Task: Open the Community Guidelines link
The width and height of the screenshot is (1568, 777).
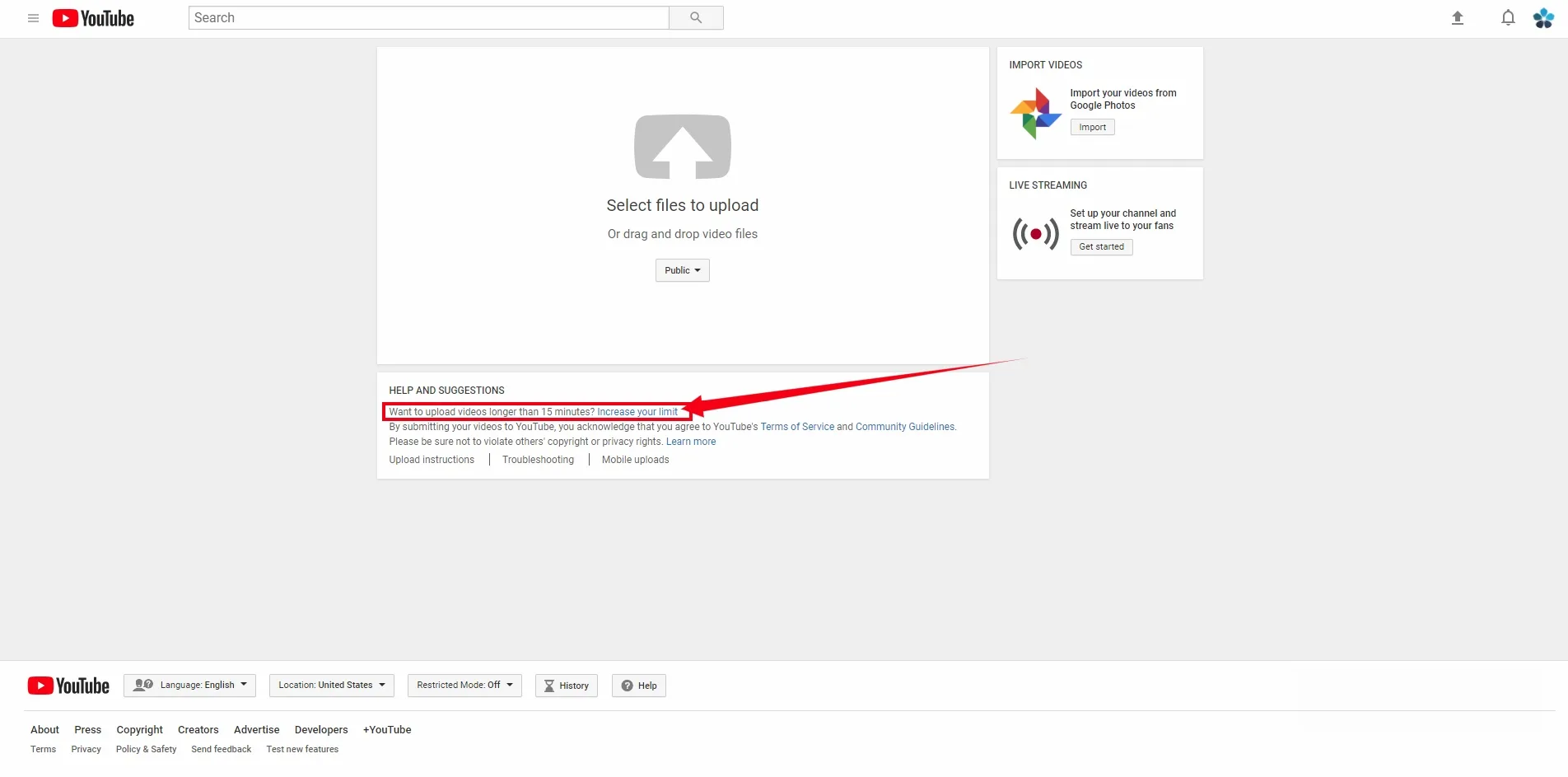Action: pos(905,427)
